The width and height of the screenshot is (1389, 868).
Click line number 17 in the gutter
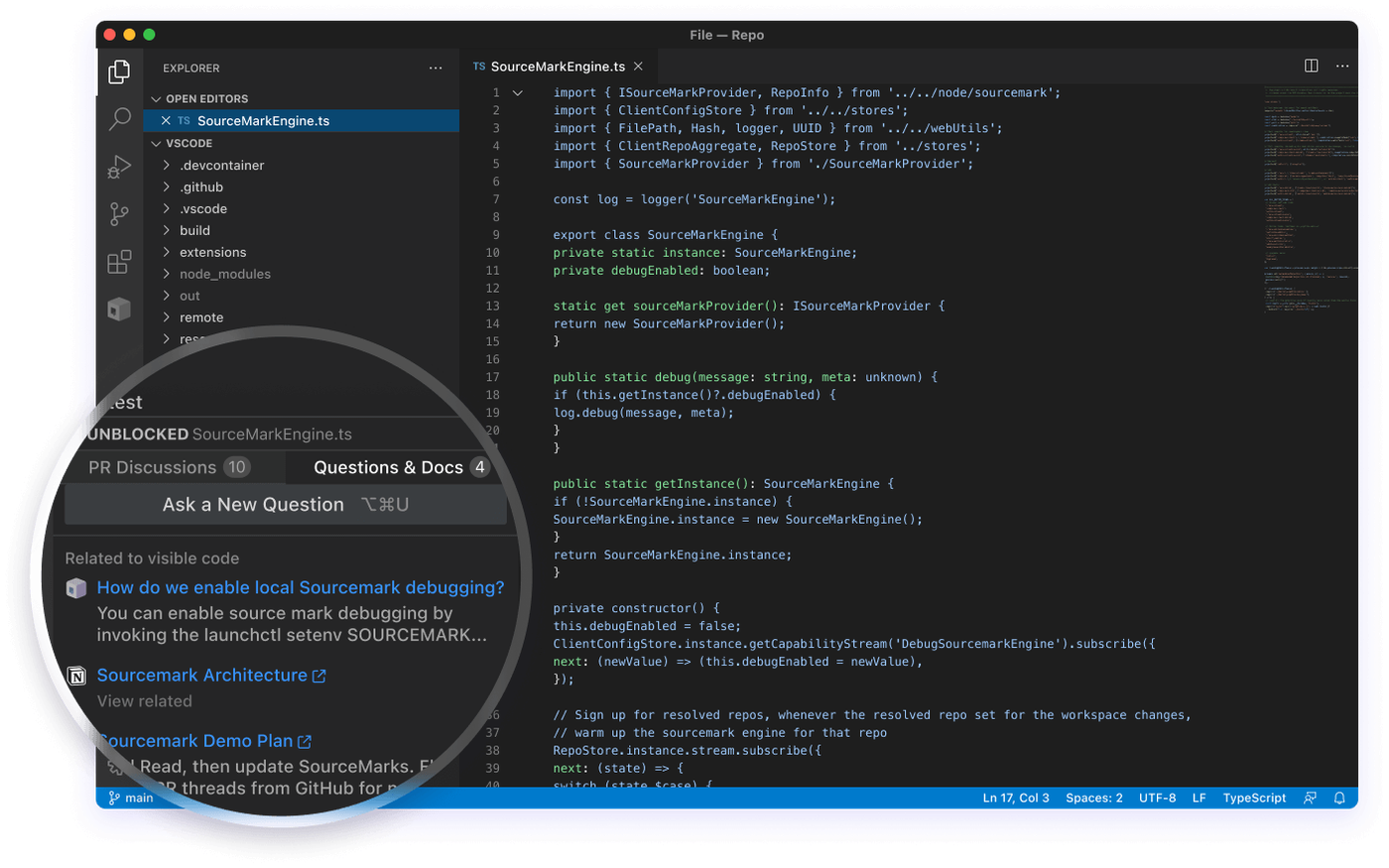click(493, 377)
